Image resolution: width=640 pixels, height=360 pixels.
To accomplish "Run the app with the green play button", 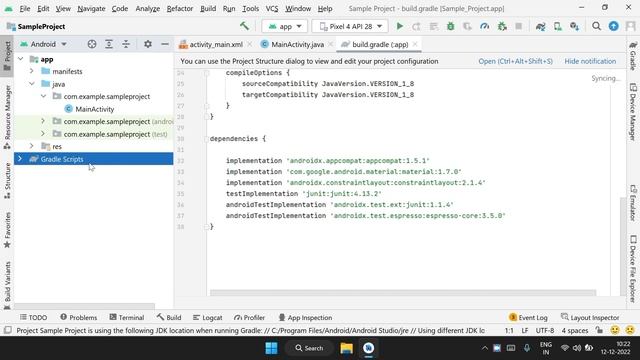I will (x=400, y=26).
